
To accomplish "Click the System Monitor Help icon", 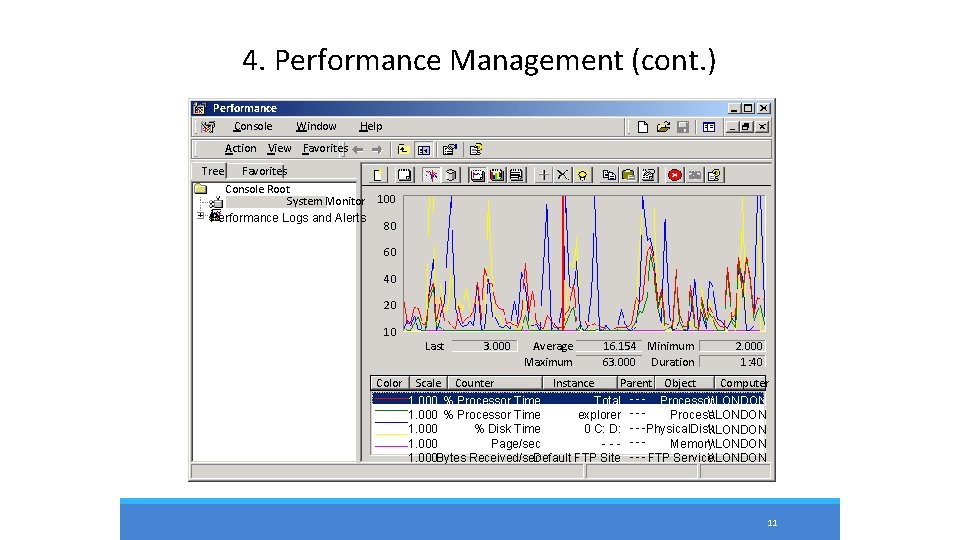I will pyautogui.click(x=714, y=175).
